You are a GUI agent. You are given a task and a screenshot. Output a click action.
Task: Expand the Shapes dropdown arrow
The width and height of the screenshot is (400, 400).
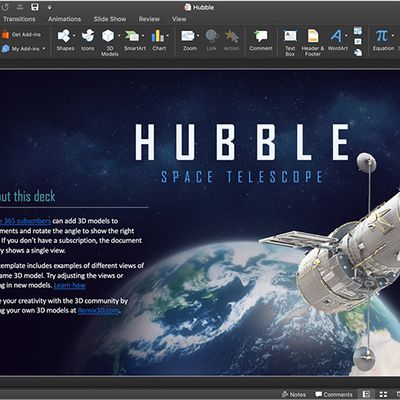[x=74, y=36]
